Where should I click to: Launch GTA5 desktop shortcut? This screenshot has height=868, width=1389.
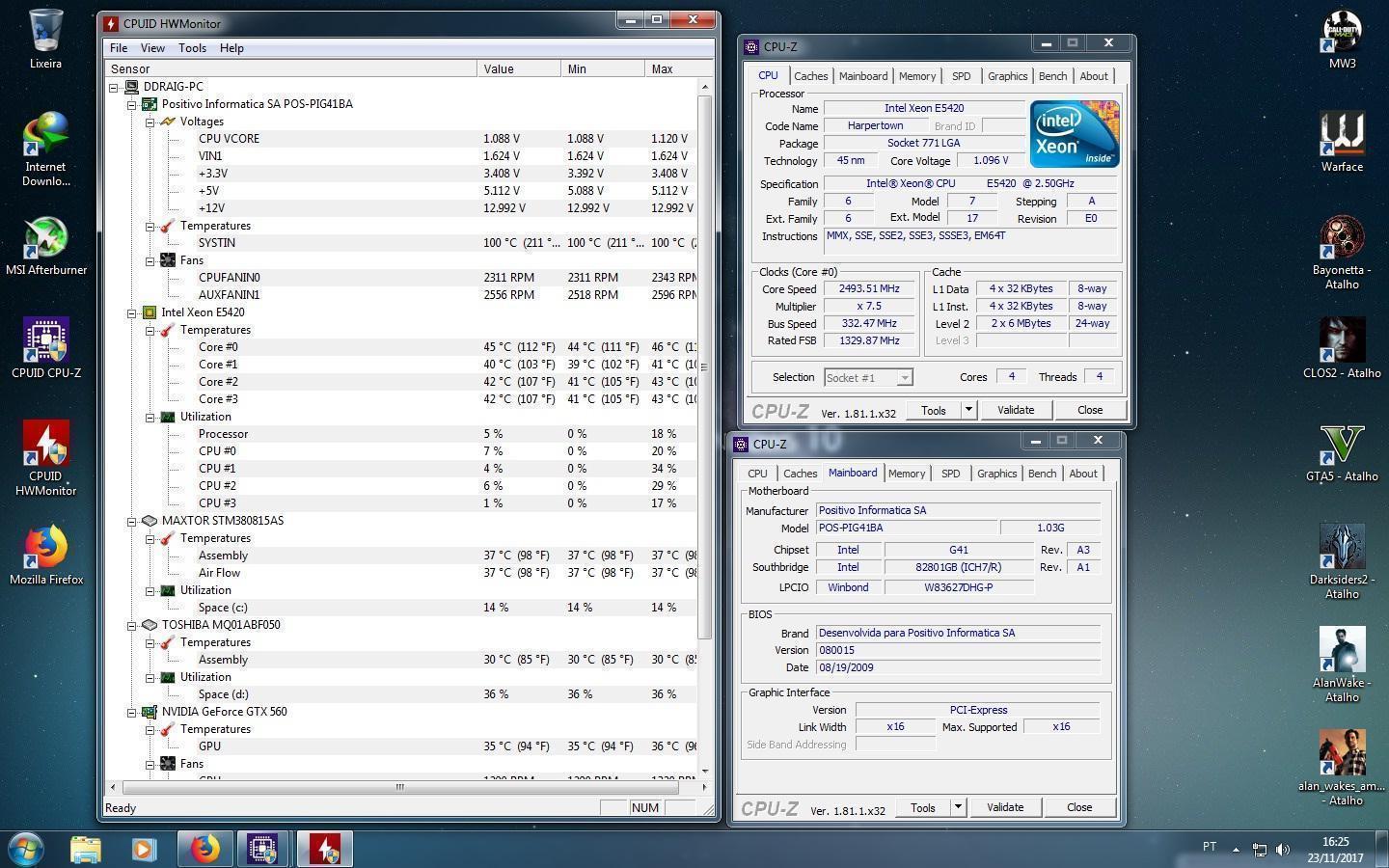[x=1342, y=451]
